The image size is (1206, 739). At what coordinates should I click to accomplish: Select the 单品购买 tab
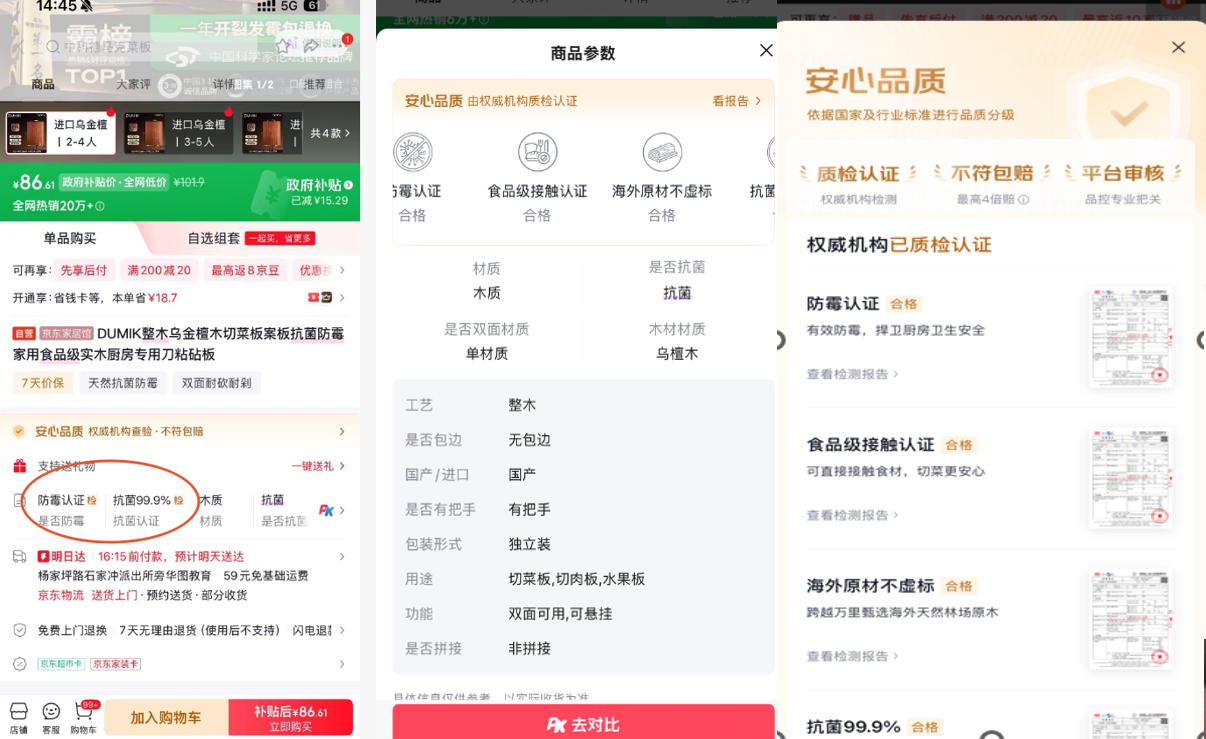70,238
